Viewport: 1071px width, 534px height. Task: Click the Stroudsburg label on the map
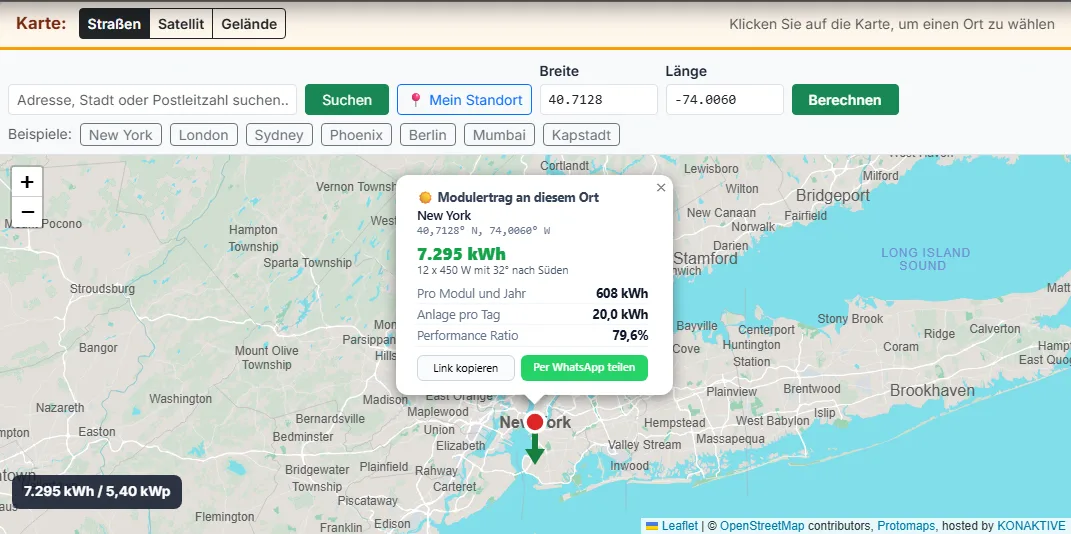[x=102, y=289]
